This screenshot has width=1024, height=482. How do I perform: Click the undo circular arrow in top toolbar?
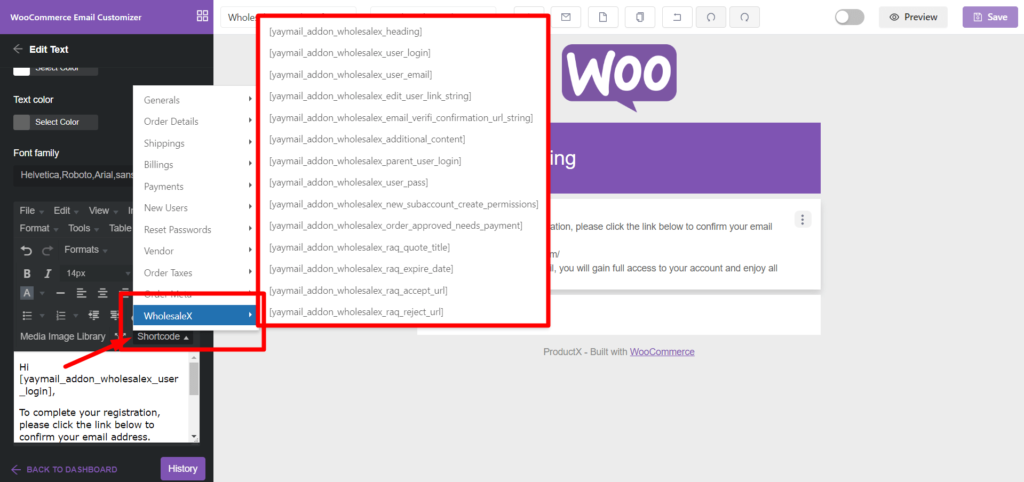(x=711, y=17)
